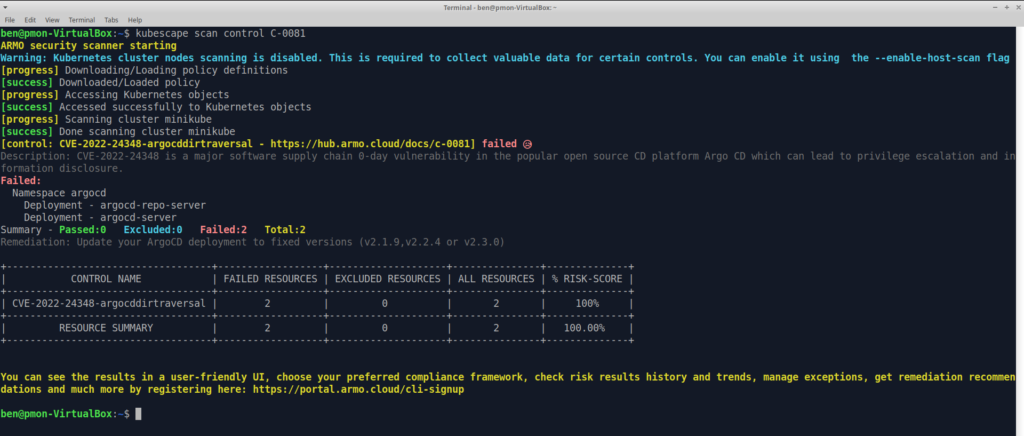Click 'CONTROL NAME' table header
This screenshot has height=436, width=1024.
tap(106, 279)
